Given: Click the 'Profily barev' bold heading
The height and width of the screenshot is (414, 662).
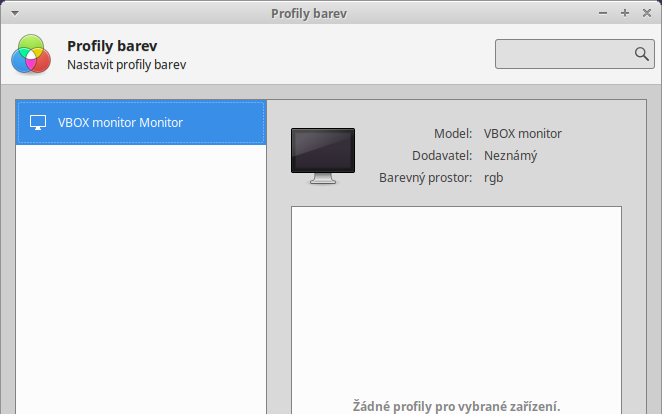Looking at the screenshot, I should pyautogui.click(x=112, y=46).
